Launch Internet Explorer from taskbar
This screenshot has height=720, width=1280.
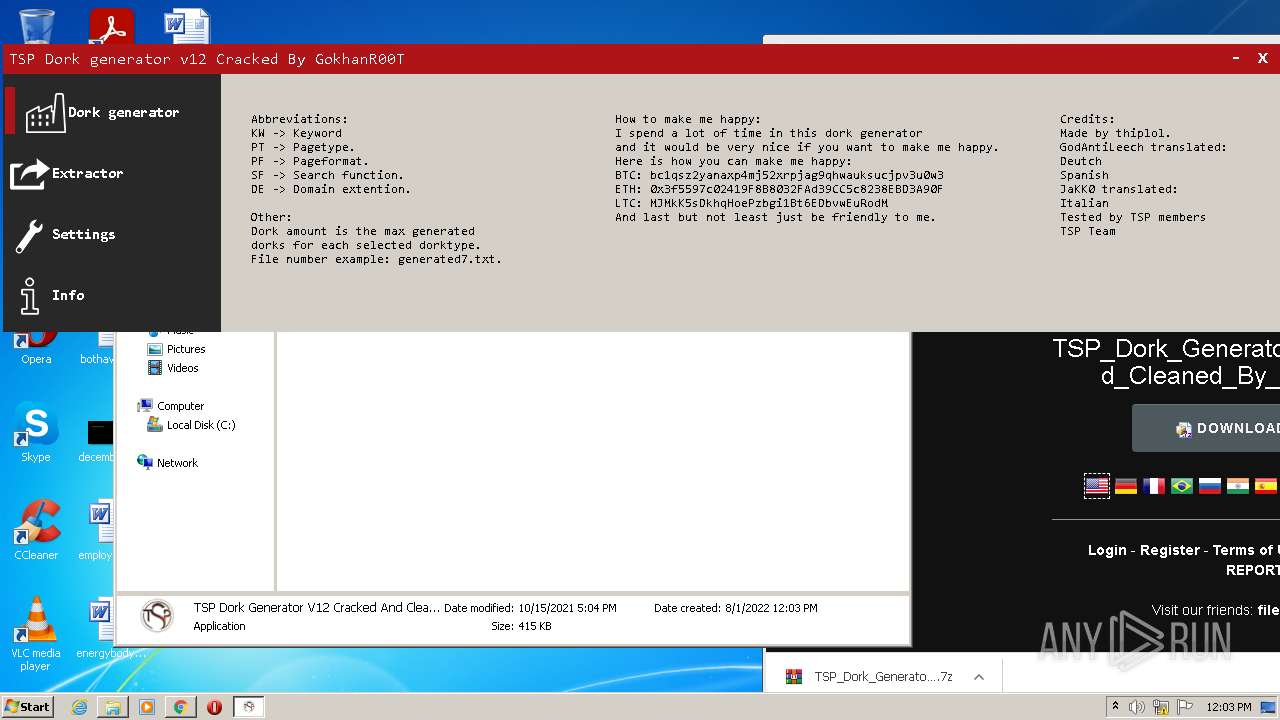pyautogui.click(x=79, y=707)
